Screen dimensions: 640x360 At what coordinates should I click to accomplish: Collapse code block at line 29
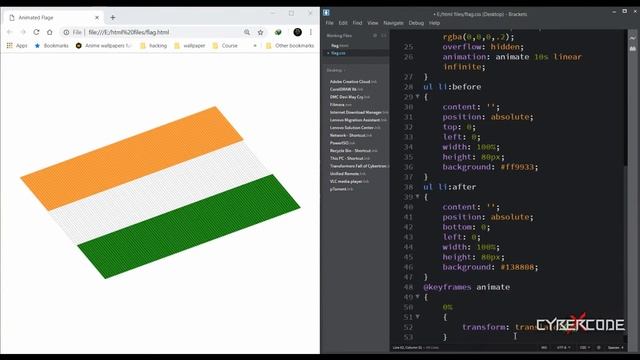[x=417, y=97]
